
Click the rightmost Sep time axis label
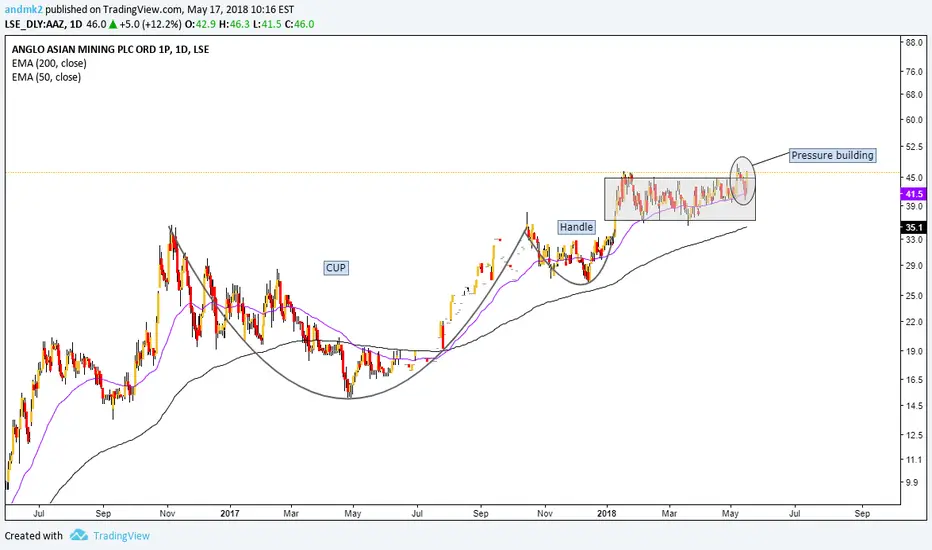click(x=862, y=513)
